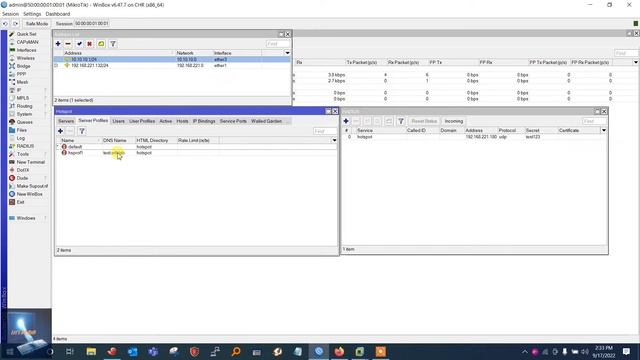Switch to Servers tab in Hotspot
Viewport: 640px width, 360px height.
coord(66,121)
